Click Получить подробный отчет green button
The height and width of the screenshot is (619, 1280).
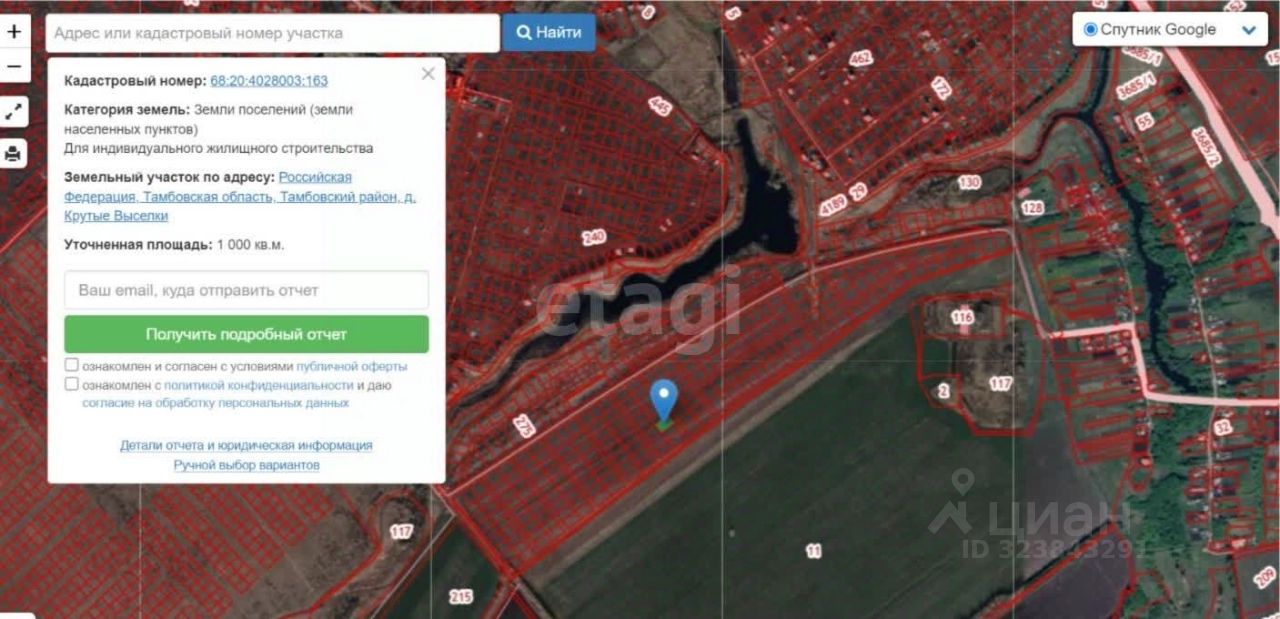pos(246,334)
